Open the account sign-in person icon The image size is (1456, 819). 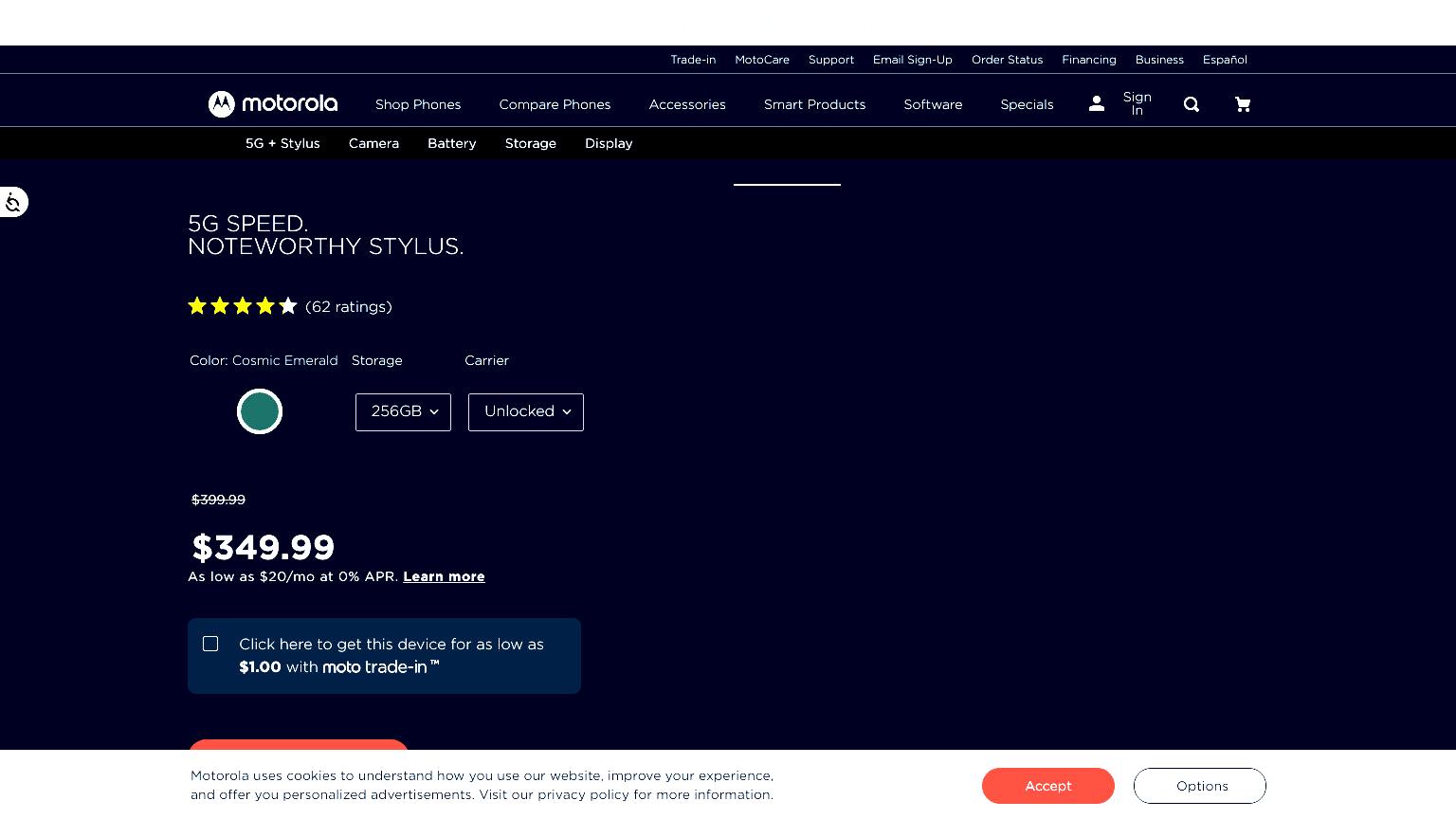(x=1097, y=104)
